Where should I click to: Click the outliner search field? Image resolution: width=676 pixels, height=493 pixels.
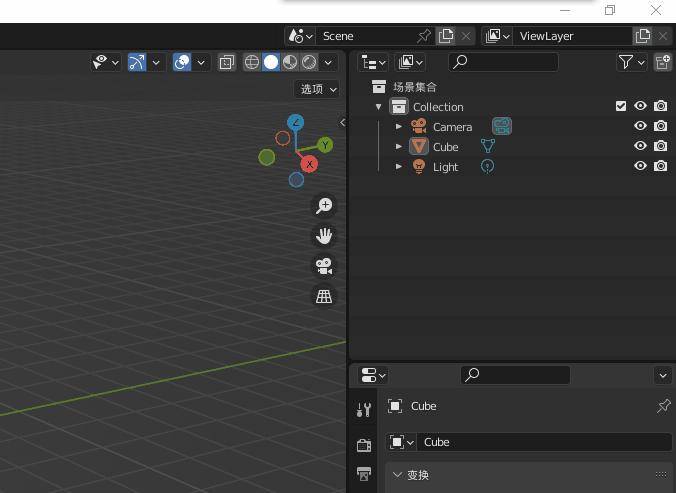click(503, 62)
